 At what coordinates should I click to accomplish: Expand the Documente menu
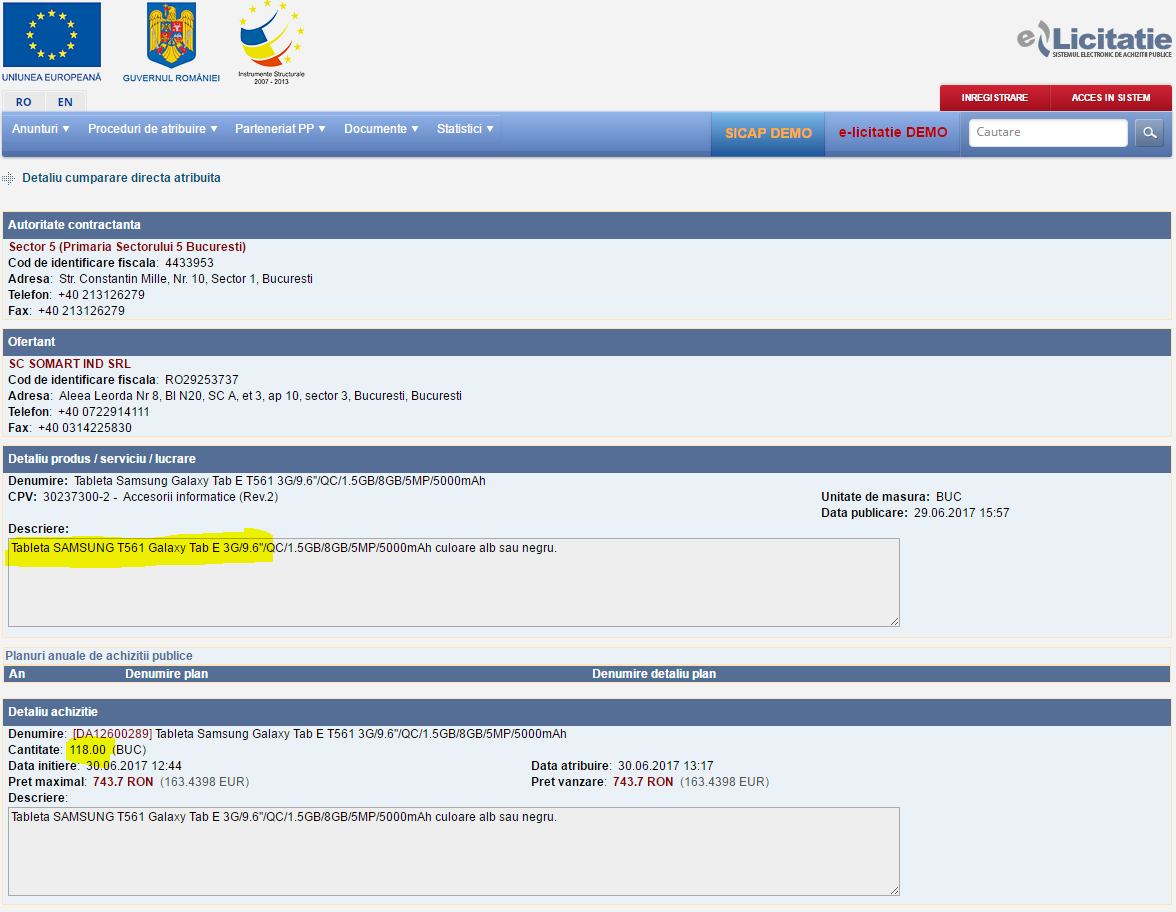381,129
